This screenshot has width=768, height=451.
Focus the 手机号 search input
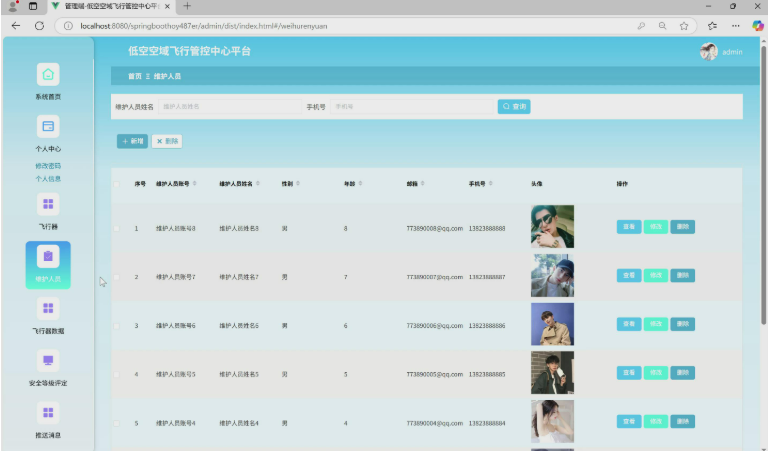(x=412, y=106)
